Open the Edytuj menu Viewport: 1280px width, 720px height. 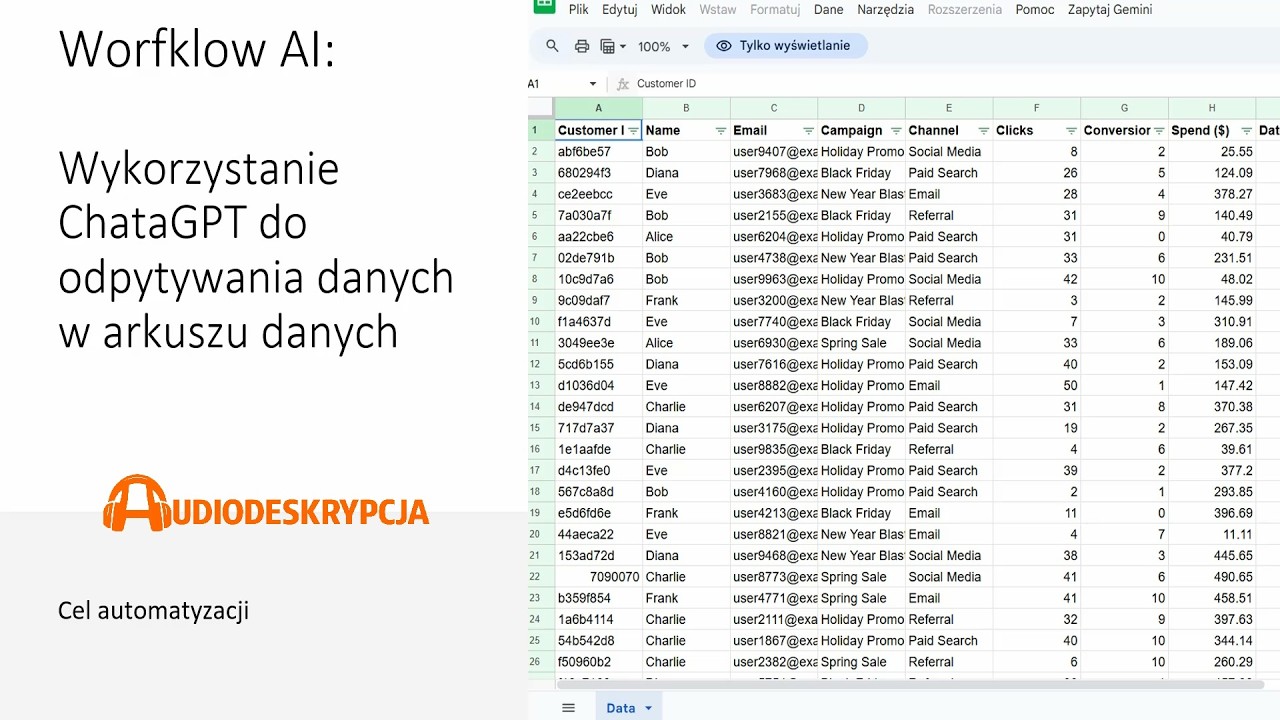(x=620, y=9)
